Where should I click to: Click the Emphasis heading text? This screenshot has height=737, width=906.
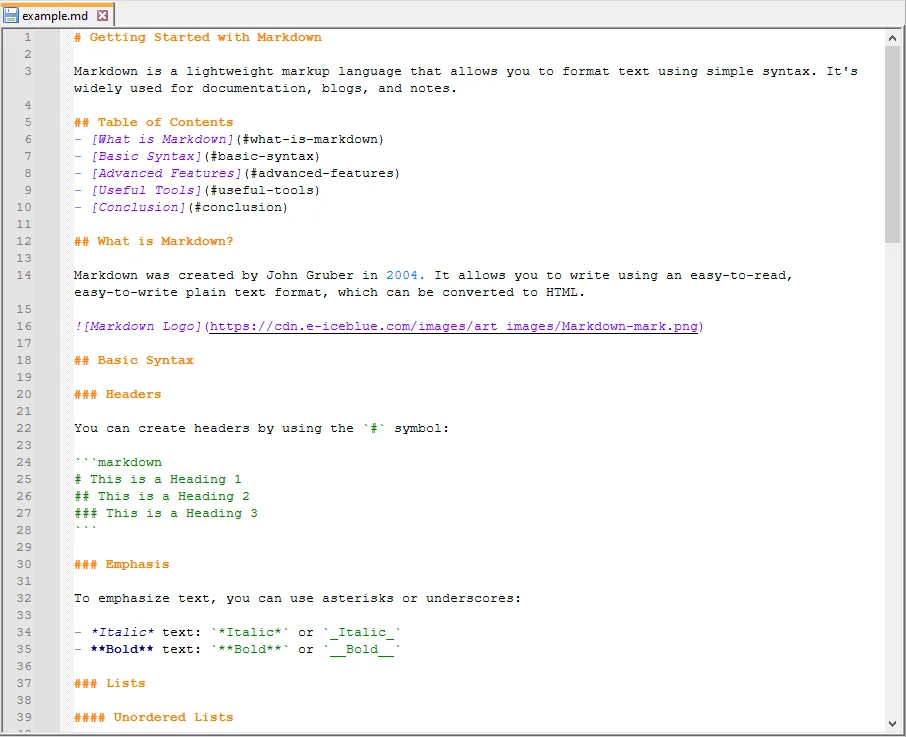click(x=121, y=563)
